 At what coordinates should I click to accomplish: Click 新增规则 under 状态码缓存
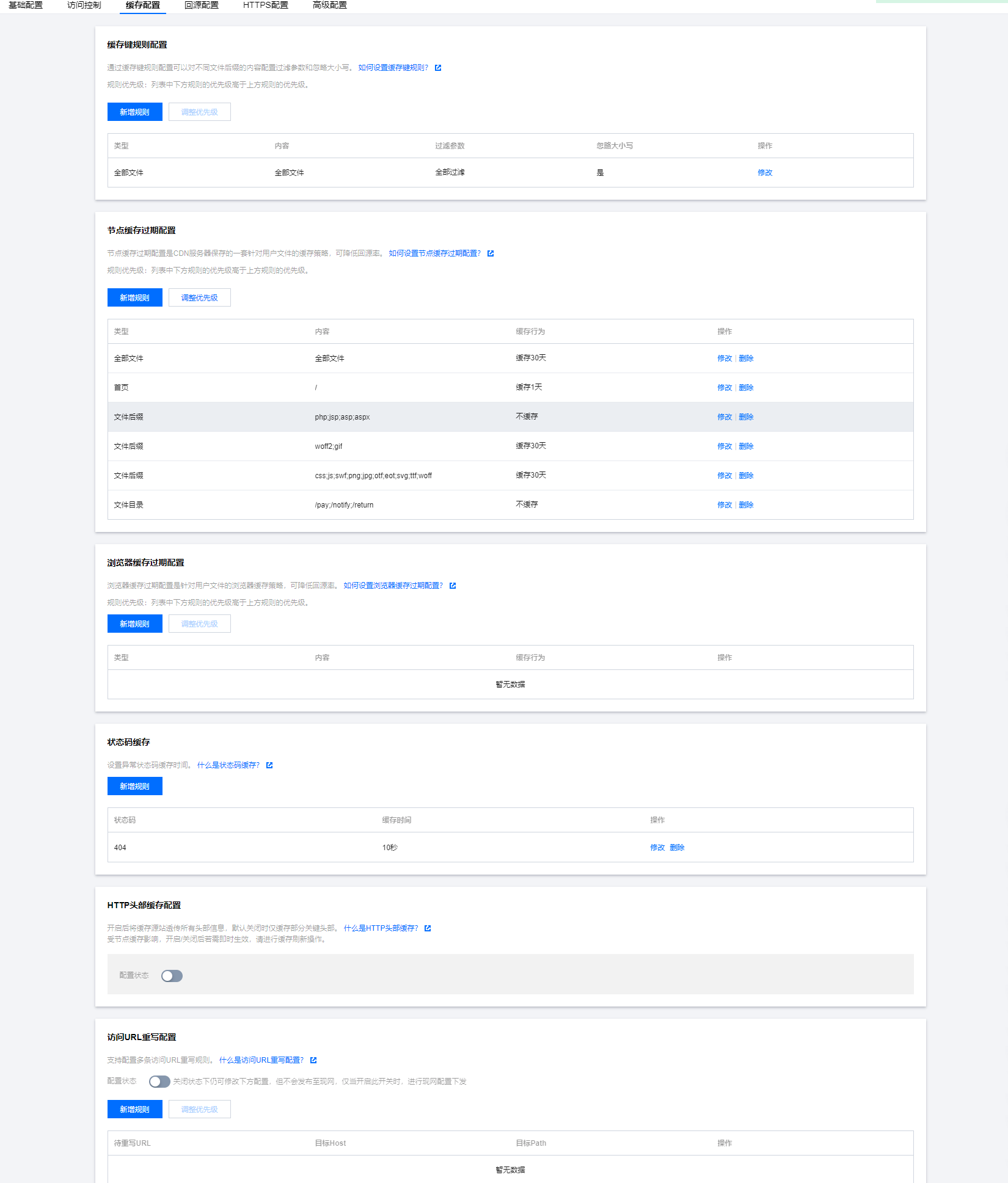click(135, 786)
